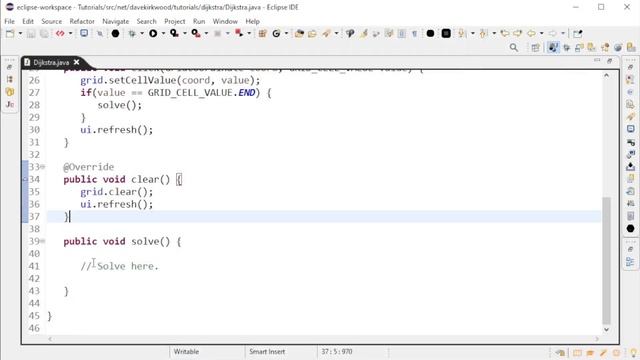Click the Previous Annotation arrow icon
This screenshot has width=640, height=360.
tap(483, 33)
